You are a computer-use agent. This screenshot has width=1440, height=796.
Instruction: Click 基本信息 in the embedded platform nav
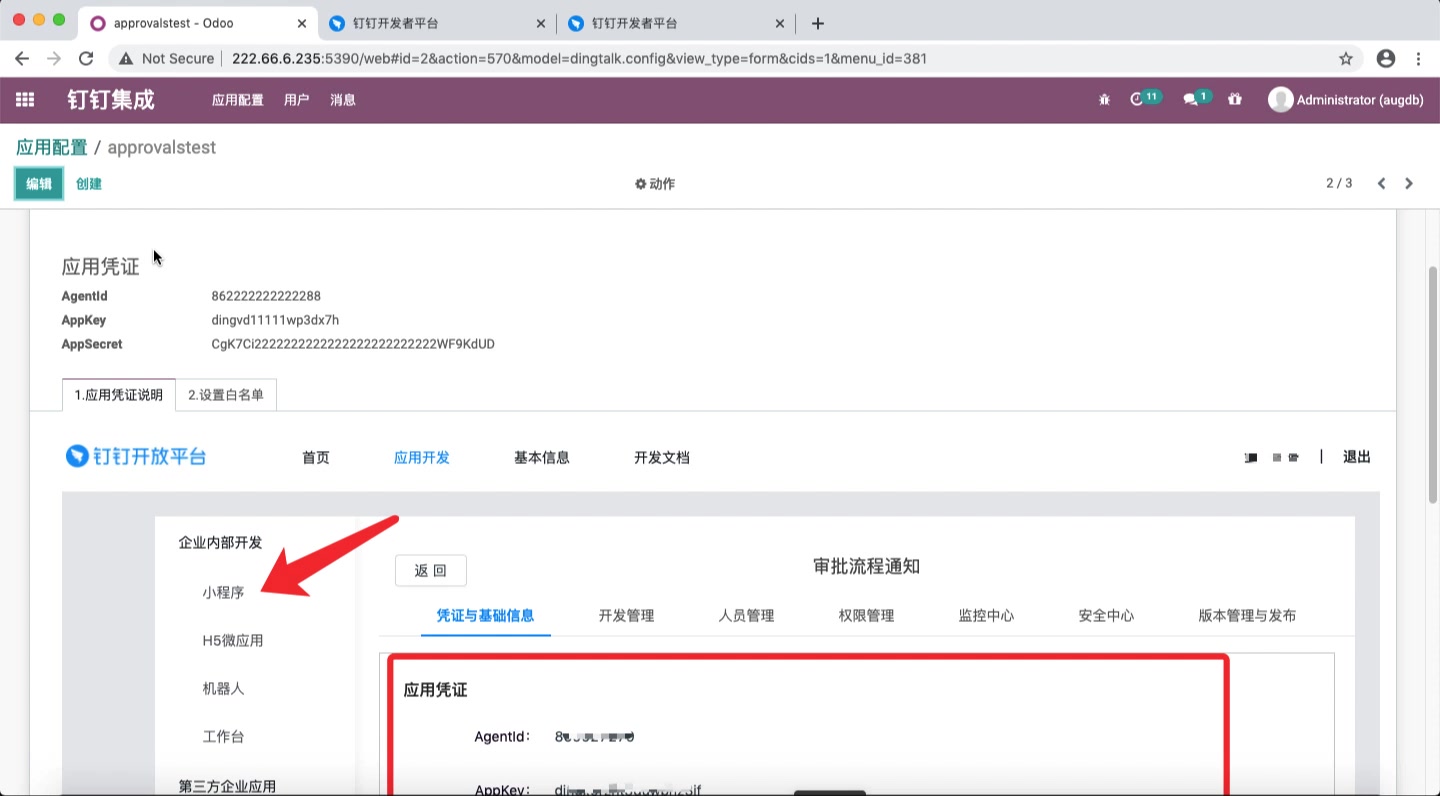(542, 458)
